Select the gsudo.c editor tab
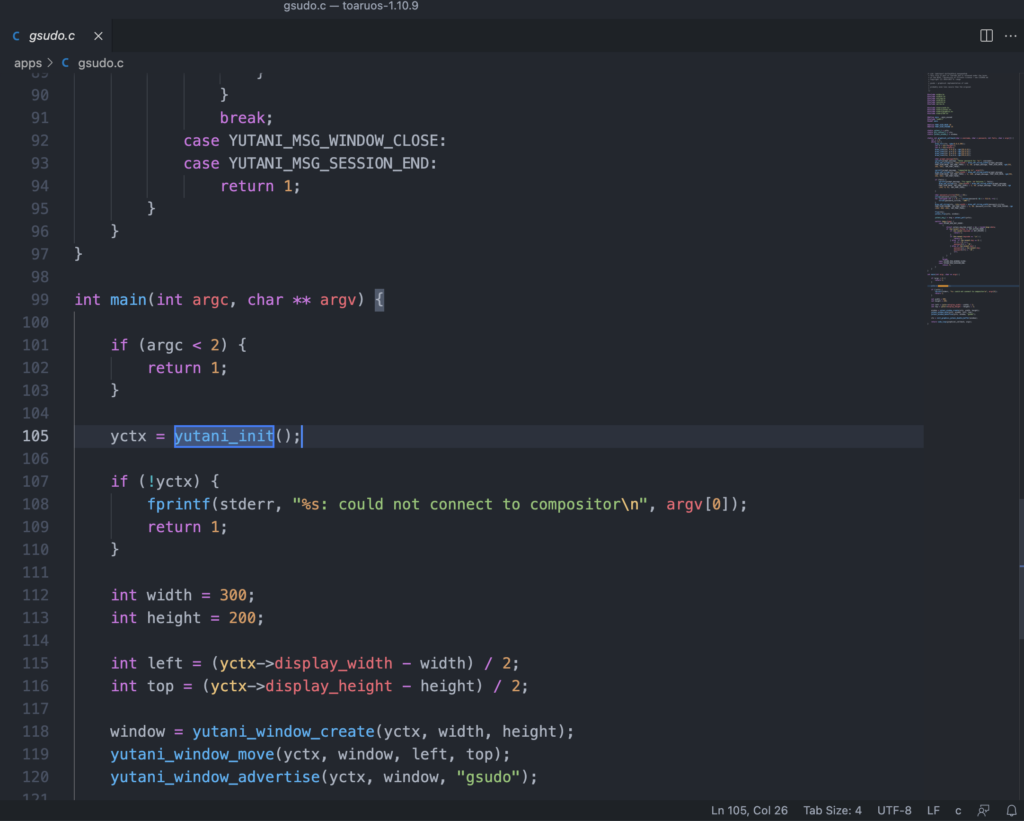Image resolution: width=1024 pixels, height=821 pixels. point(57,36)
